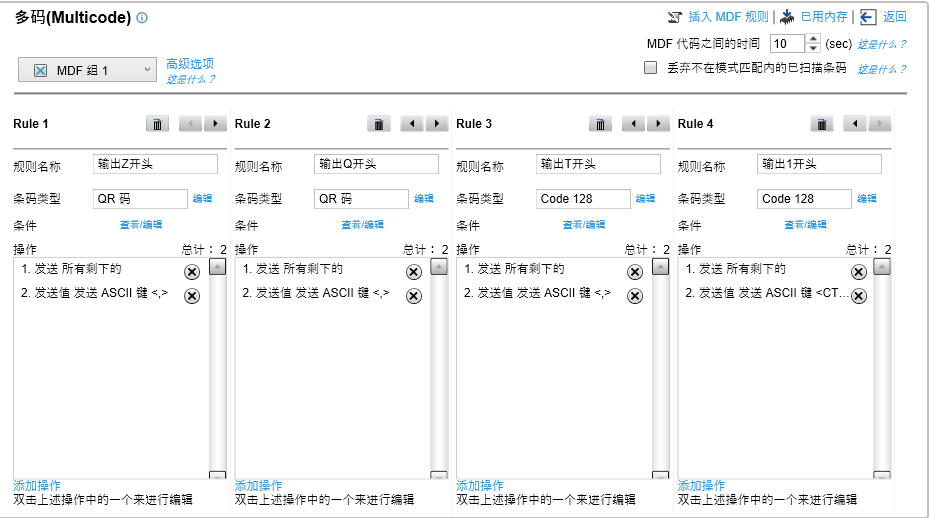Click the info icon next to 多码(Multicode)
This screenshot has height=518, width=929.
click(x=142, y=18)
